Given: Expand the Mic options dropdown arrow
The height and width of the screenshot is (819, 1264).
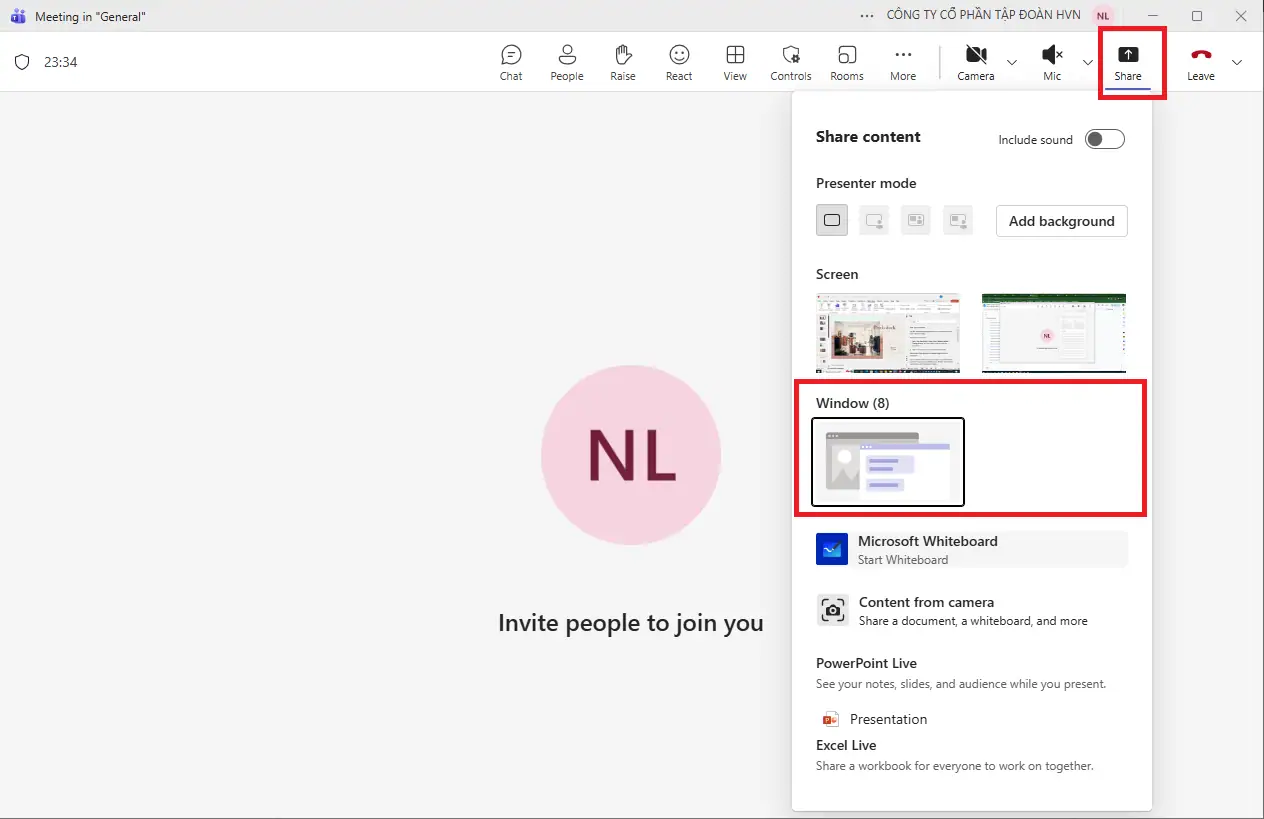Looking at the screenshot, I should [x=1088, y=62].
